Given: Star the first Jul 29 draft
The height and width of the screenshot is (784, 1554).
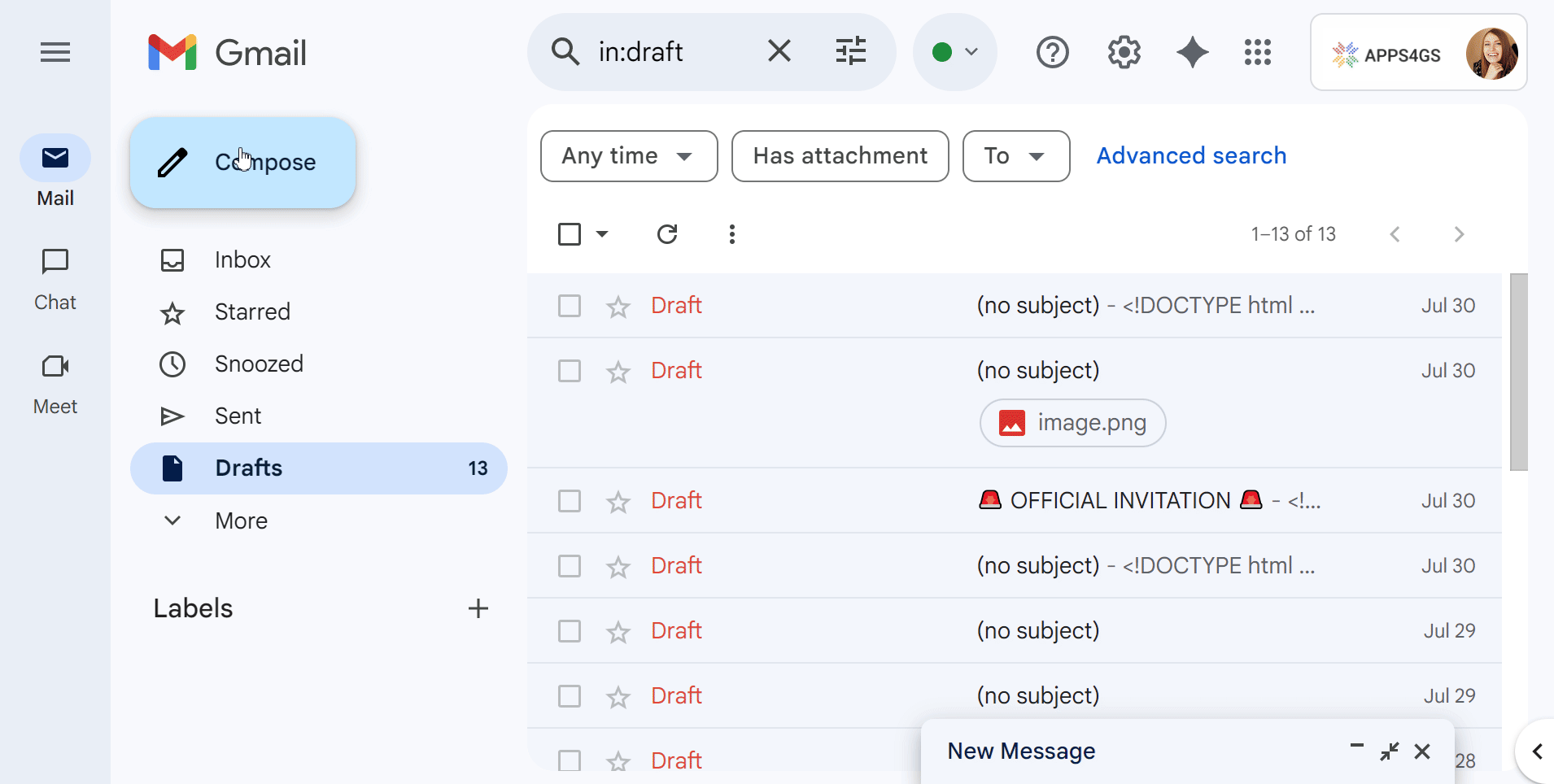Looking at the screenshot, I should click(x=618, y=632).
